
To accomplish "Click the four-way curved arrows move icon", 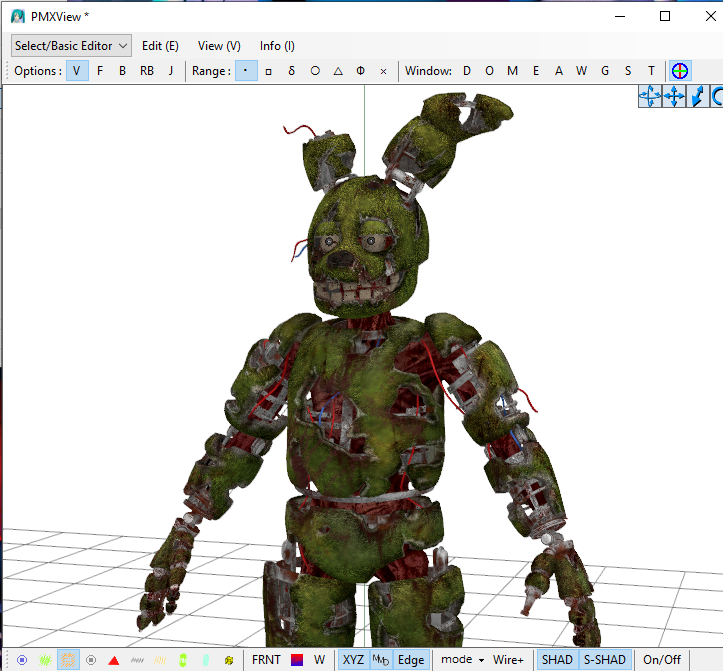I will 650,96.
